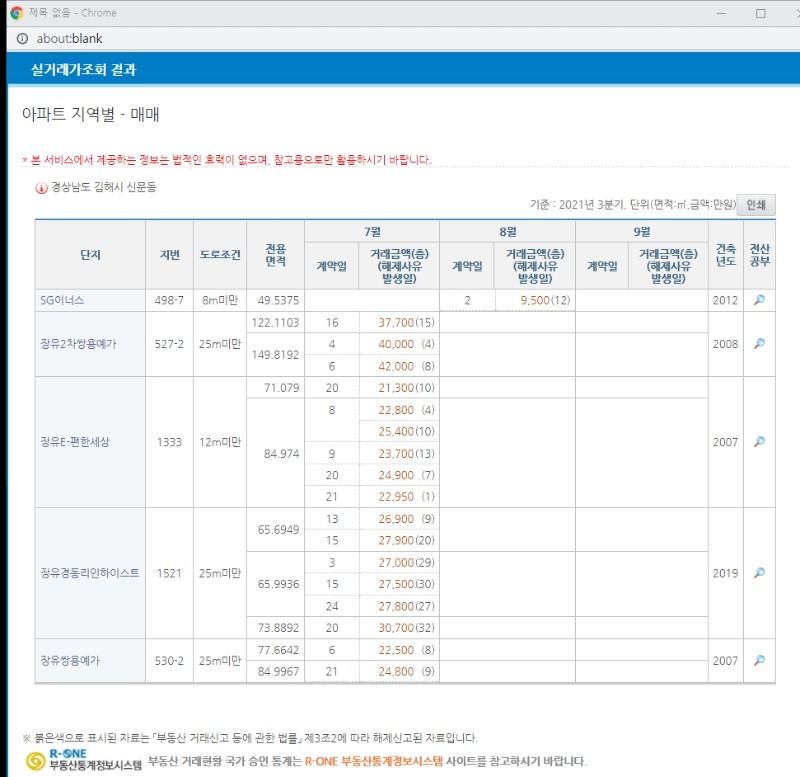The width and height of the screenshot is (800, 777).
Task: Click the price 42,000 (8)
Action: click(x=406, y=366)
